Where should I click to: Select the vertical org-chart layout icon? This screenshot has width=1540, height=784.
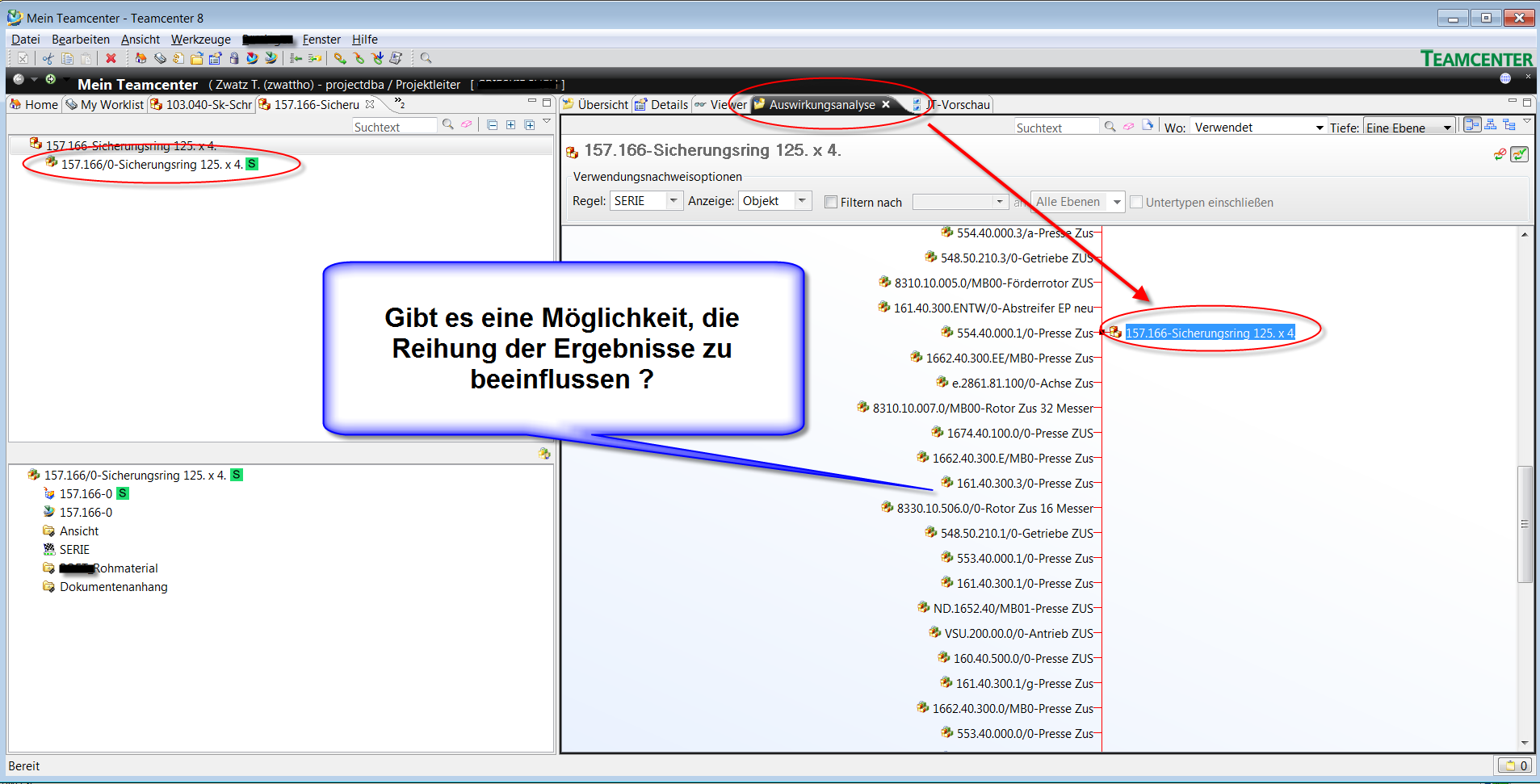(1491, 124)
